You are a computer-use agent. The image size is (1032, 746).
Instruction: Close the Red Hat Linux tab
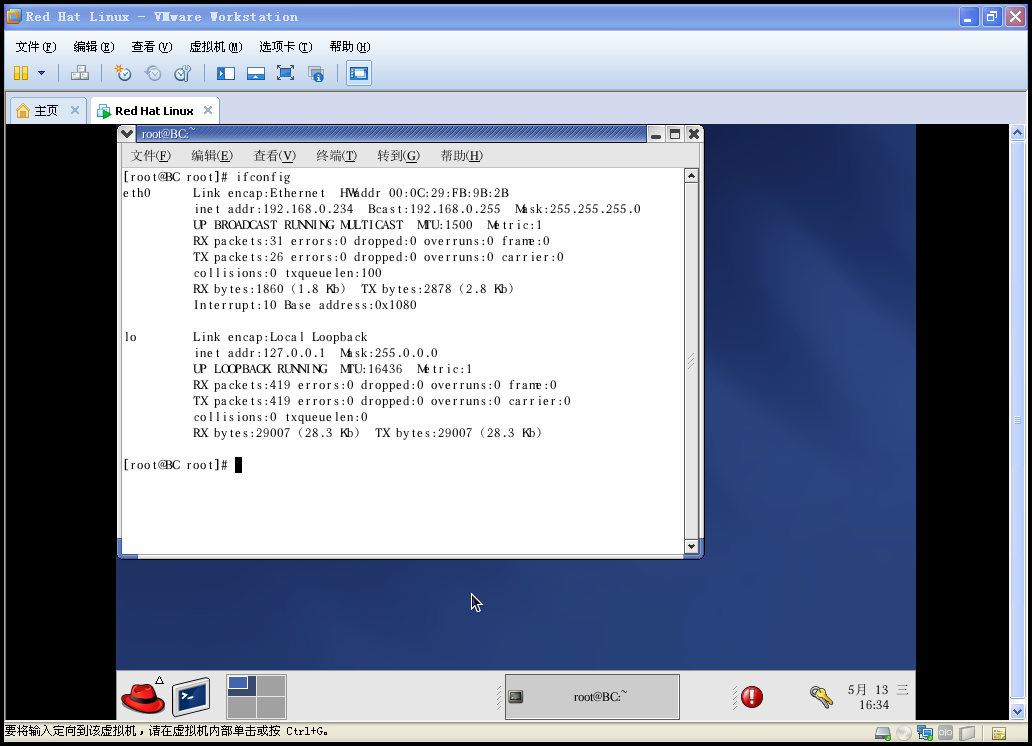pos(208,110)
